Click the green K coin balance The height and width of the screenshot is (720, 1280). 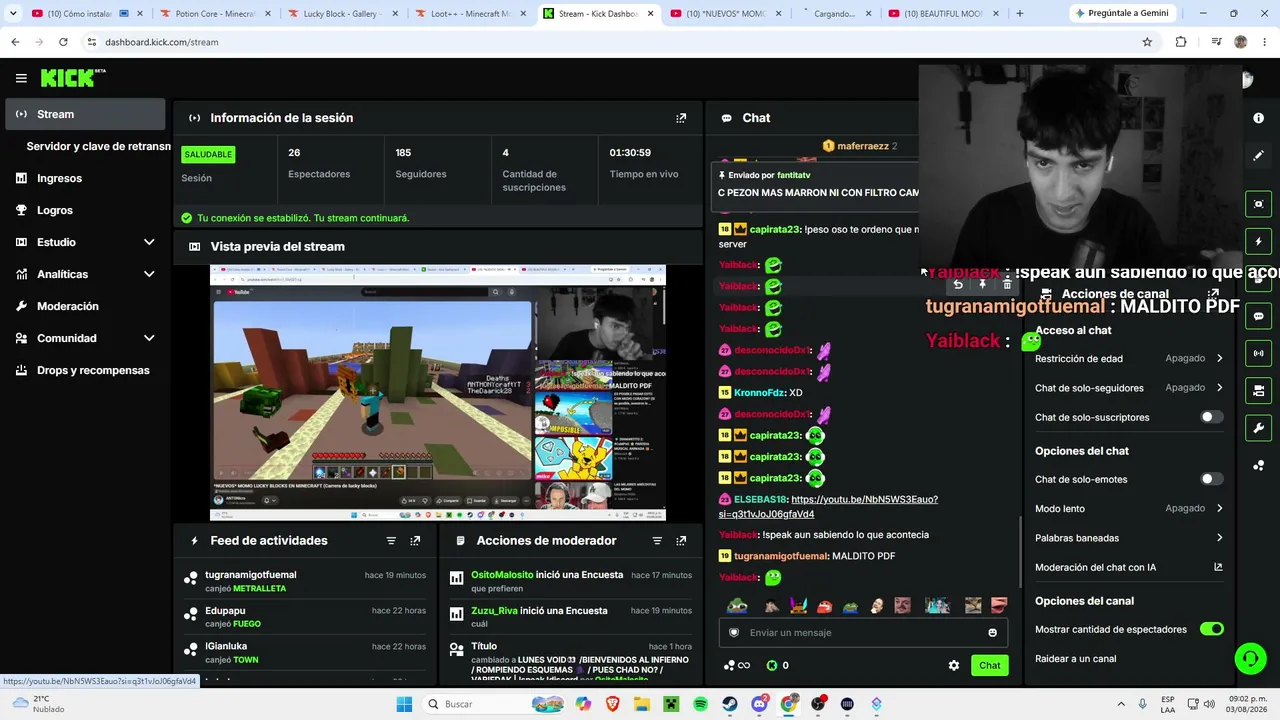[778, 665]
